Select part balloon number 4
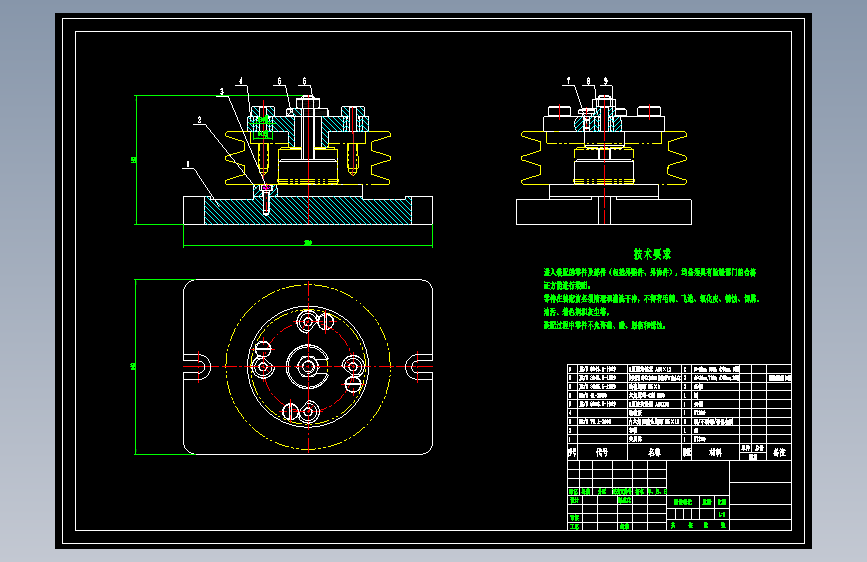Image resolution: width=867 pixels, height=562 pixels. 241,81
